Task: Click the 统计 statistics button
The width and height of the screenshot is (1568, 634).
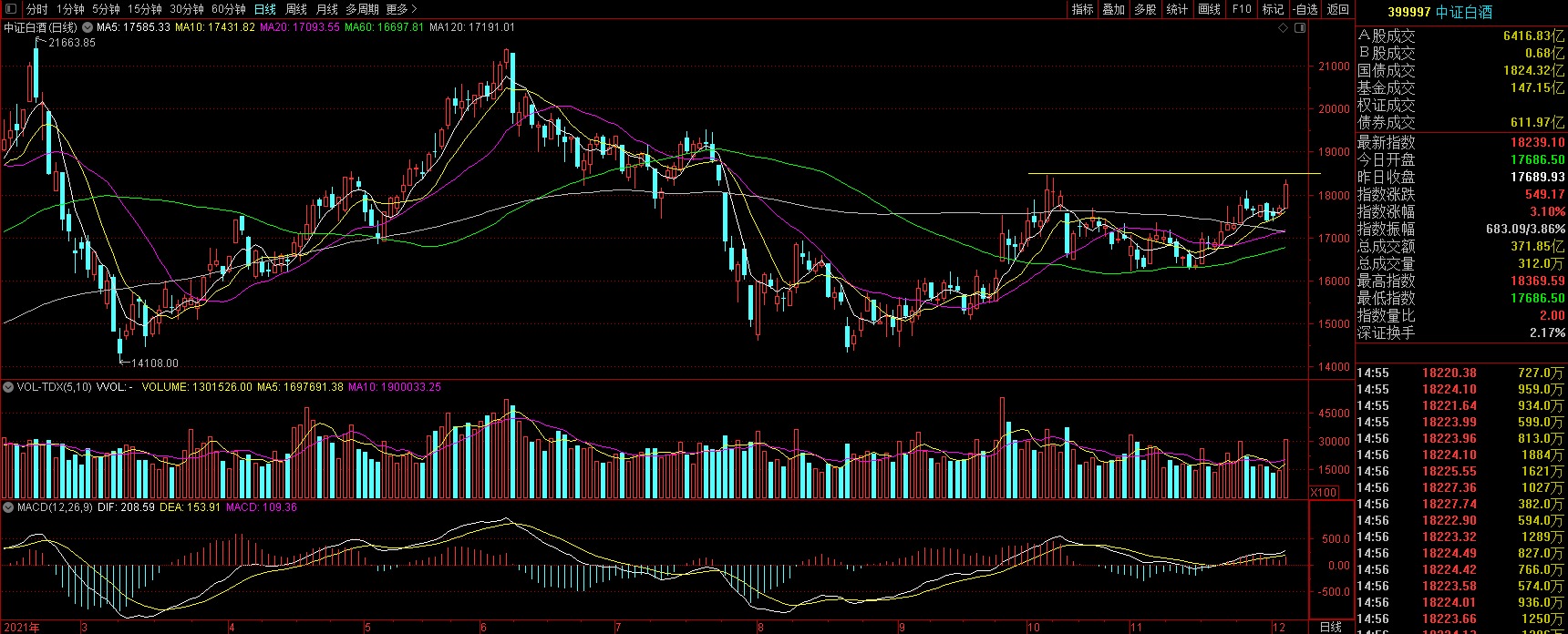Action: [x=1178, y=9]
